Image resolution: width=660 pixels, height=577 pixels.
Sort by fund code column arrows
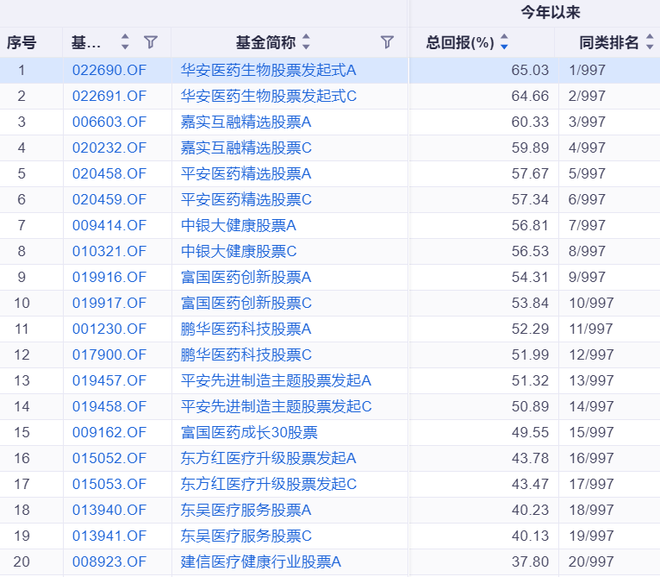pos(125,42)
